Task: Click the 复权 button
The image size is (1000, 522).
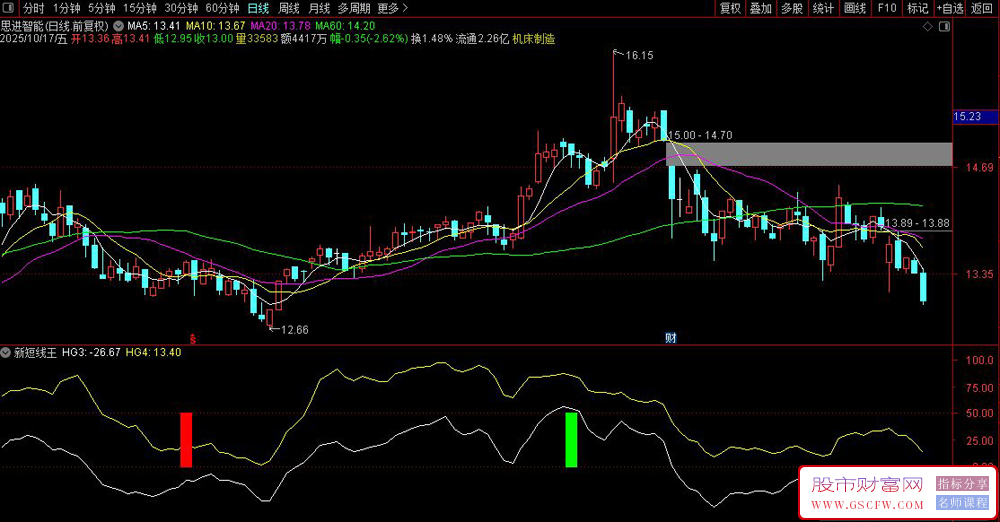Action: tap(731, 8)
